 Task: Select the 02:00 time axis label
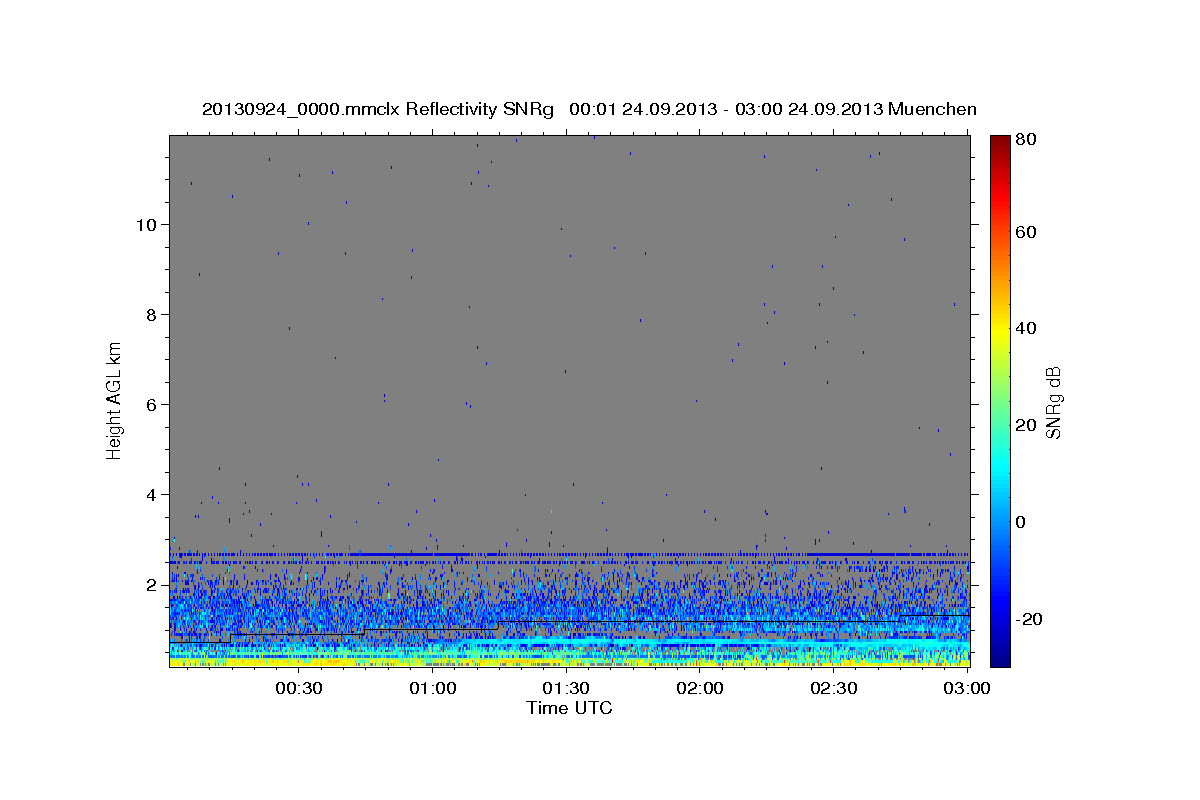(x=700, y=688)
